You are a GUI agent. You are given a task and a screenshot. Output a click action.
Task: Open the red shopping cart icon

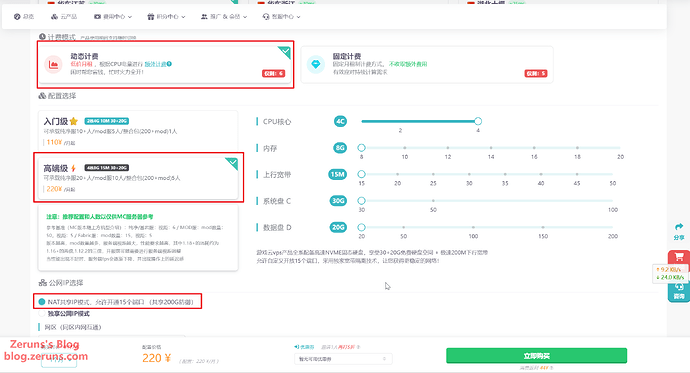point(679,257)
